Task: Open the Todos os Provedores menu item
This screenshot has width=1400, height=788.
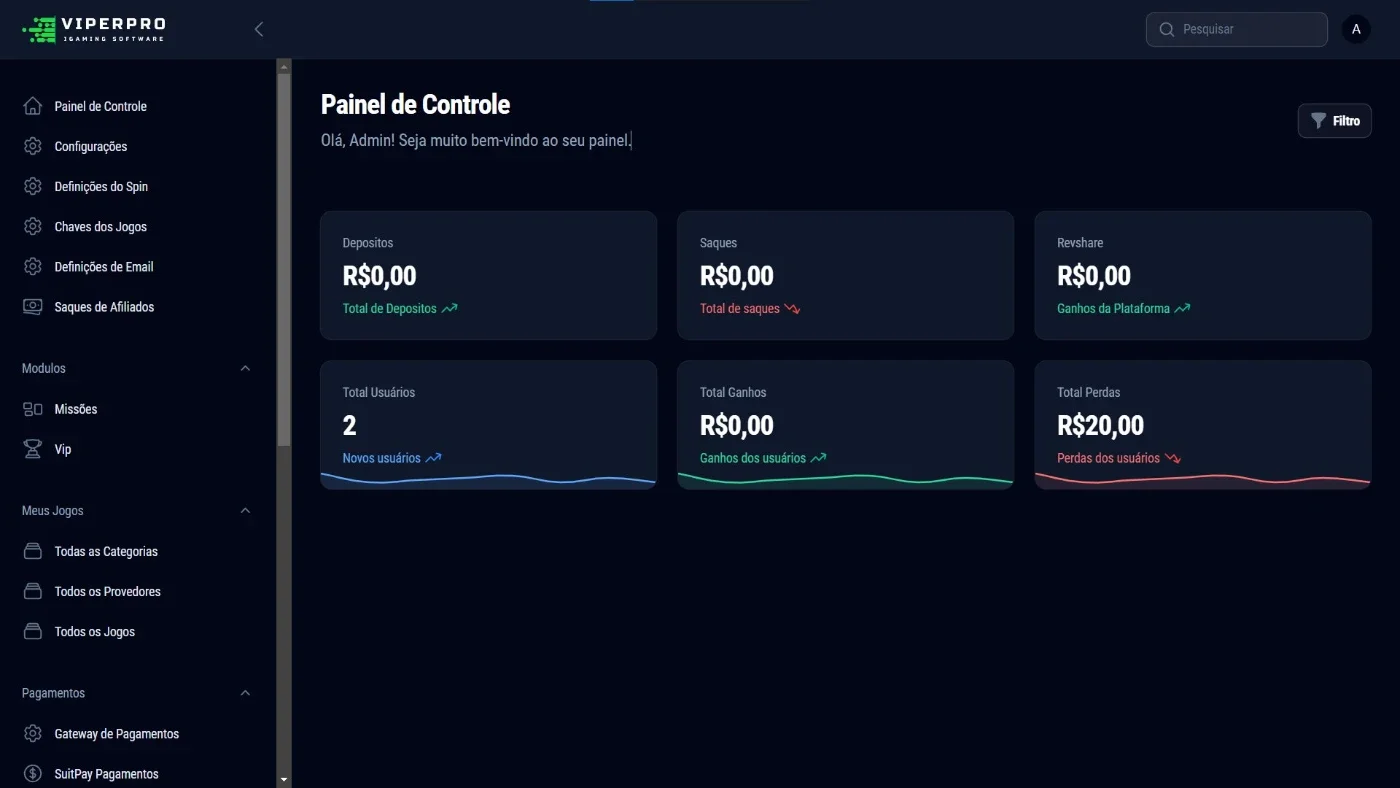Action: [x=107, y=592]
